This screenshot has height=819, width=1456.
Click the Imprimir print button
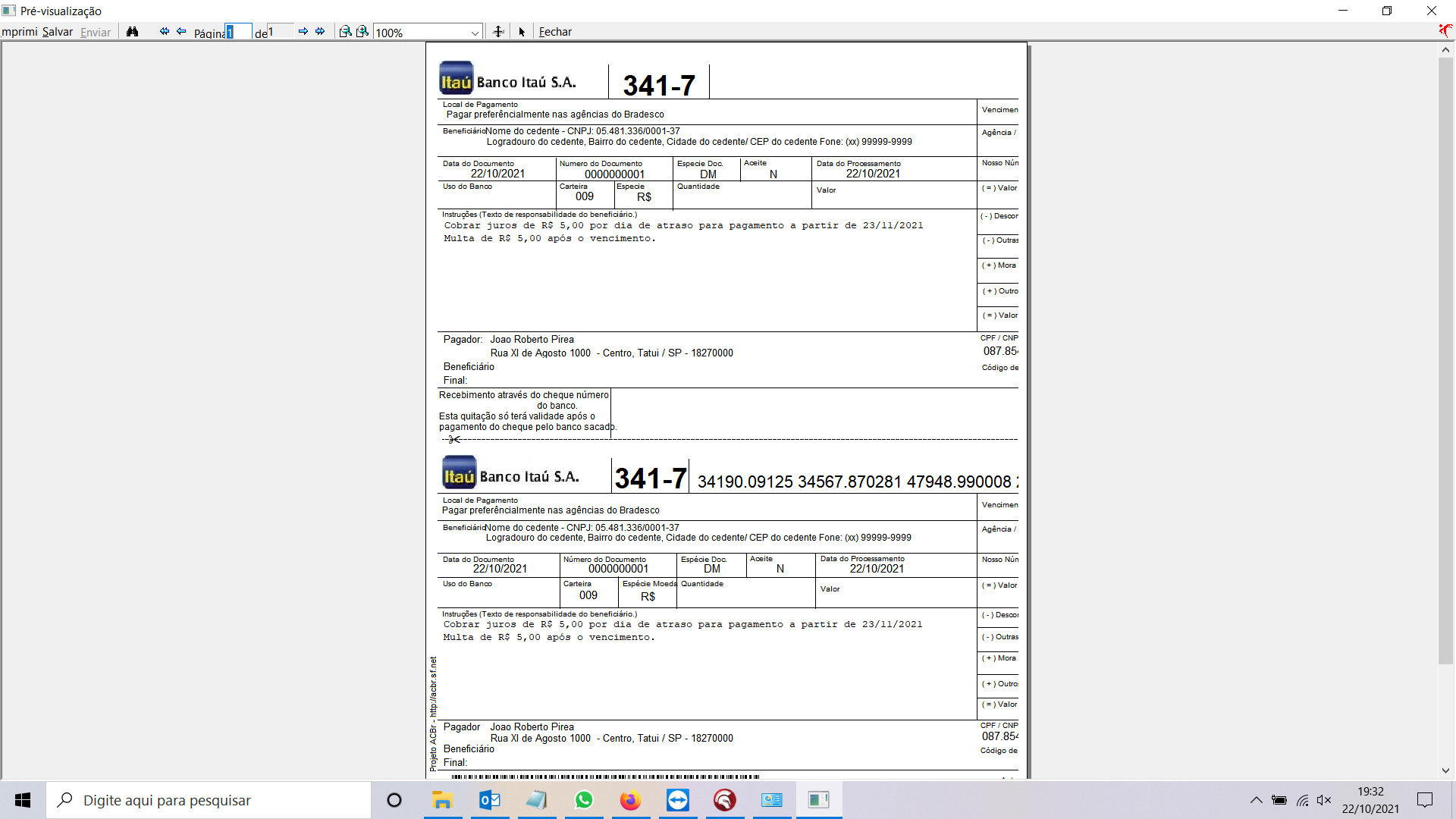pos(19,32)
